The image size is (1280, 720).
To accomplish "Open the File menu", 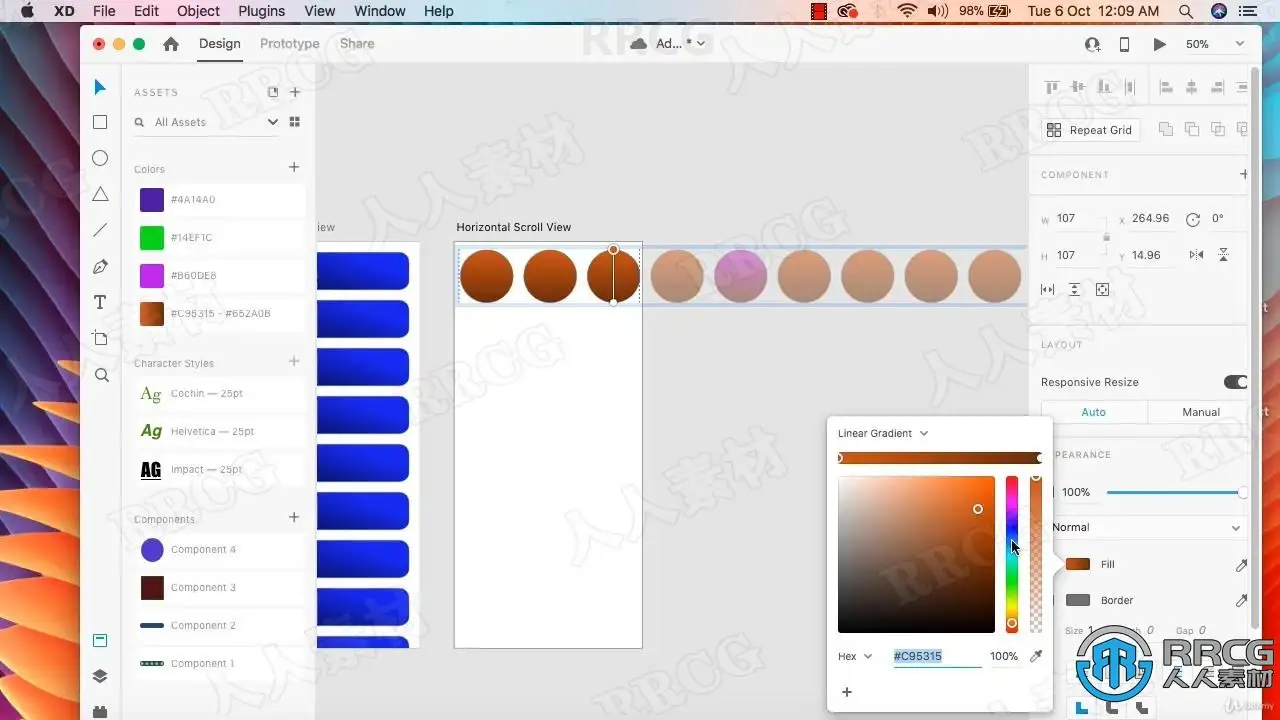I will [x=104, y=11].
